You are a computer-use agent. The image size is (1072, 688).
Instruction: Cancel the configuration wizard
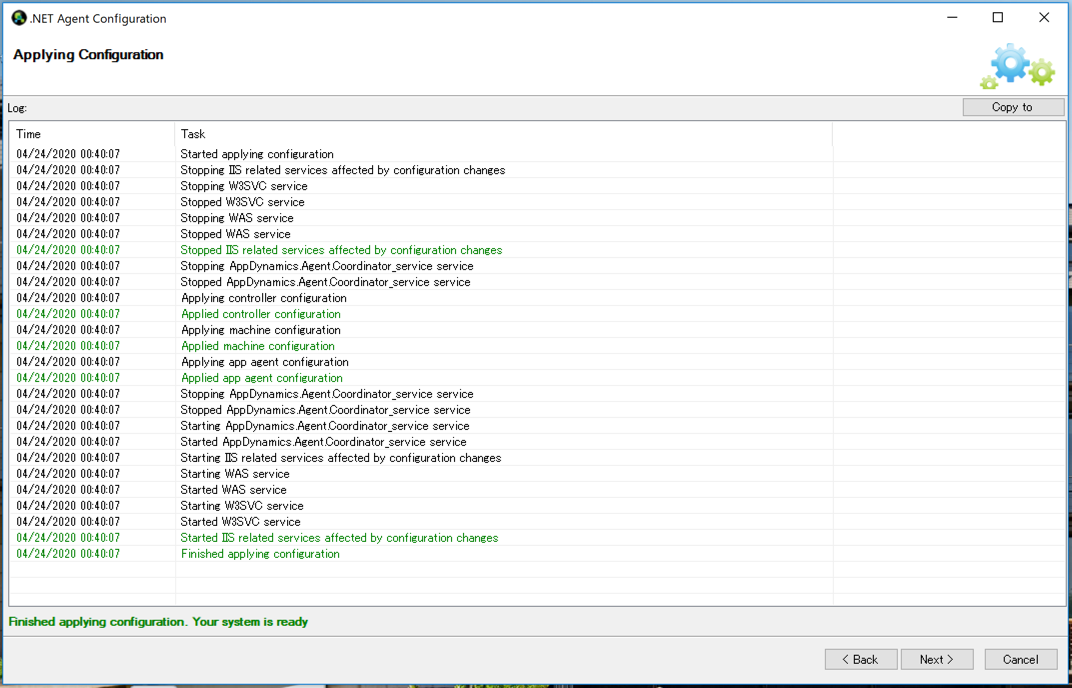pyautogui.click(x=1020, y=659)
